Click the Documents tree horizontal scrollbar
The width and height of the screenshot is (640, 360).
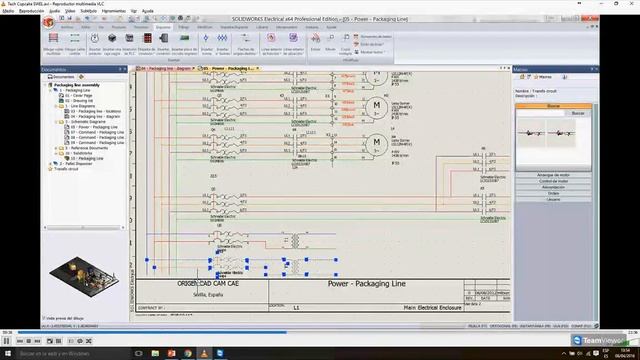pos(84,227)
